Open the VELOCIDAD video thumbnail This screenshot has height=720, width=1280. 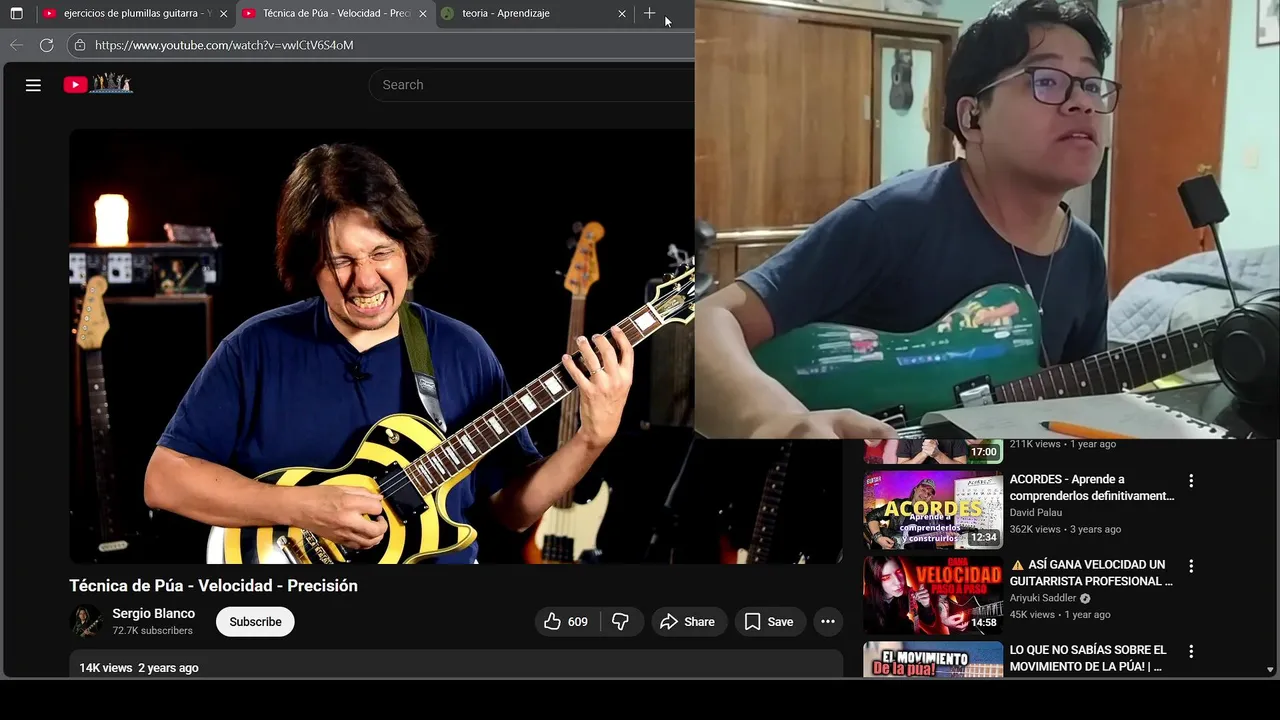[x=933, y=595]
